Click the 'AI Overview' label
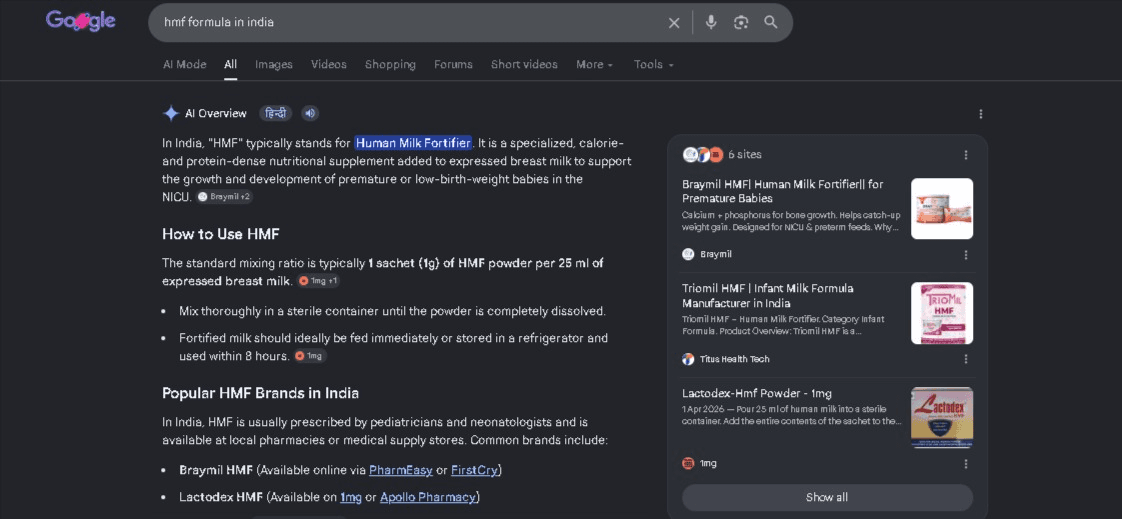Image resolution: width=1122 pixels, height=519 pixels. point(215,113)
